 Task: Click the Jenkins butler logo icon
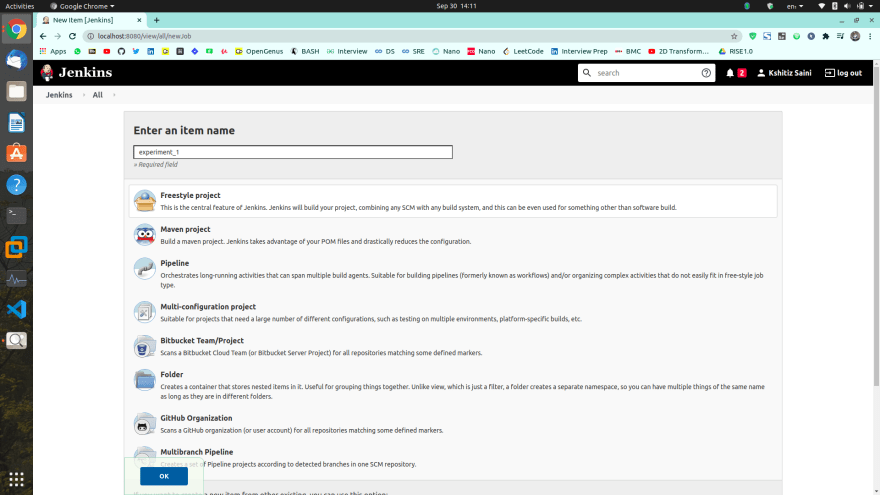(x=47, y=72)
